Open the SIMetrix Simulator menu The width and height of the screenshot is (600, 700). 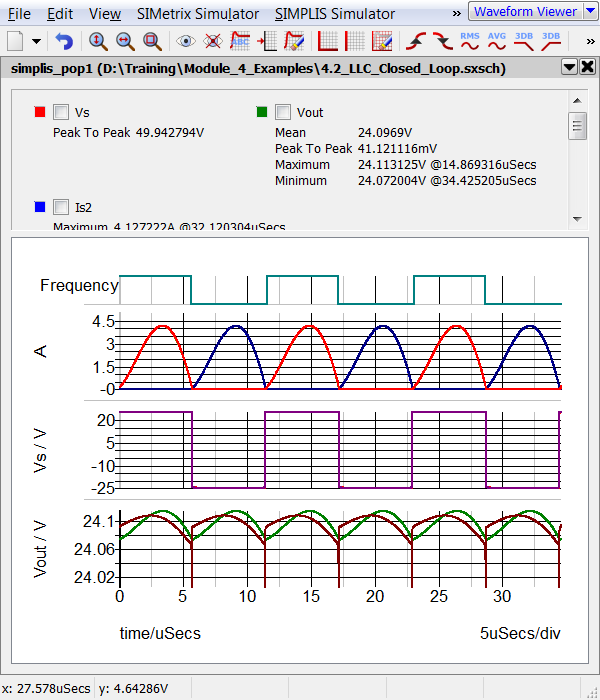click(196, 14)
